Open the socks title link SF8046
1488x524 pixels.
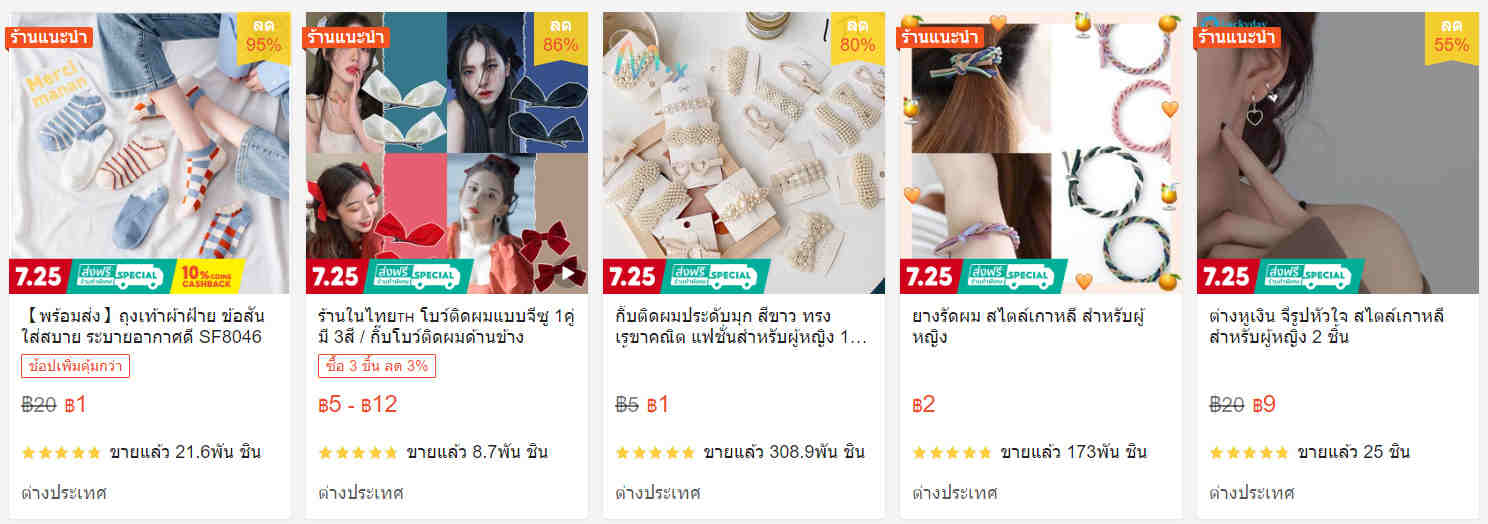tap(142, 327)
